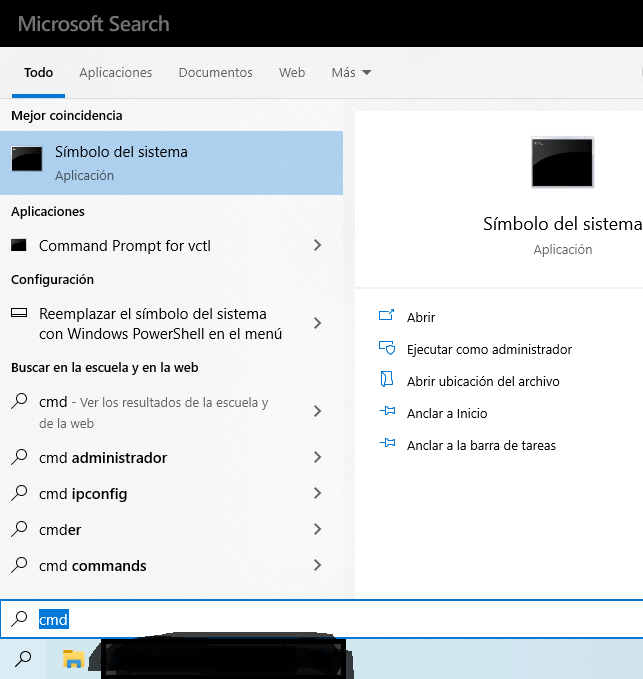Screen dimensions: 643x679
Task: Click the magnifier icon beside cmd web results
Action: pos(19,401)
